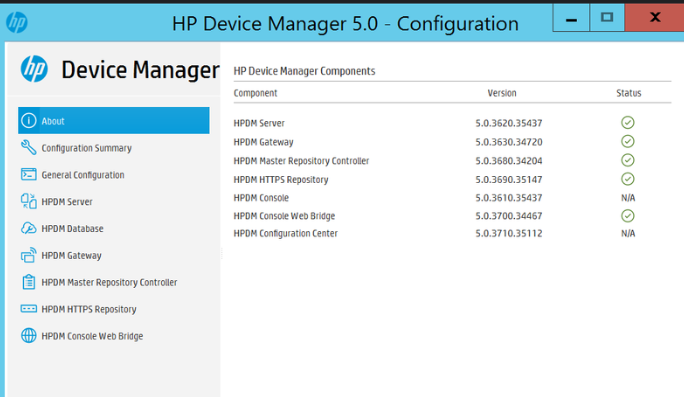Click status checkmark for HPDM HTTPS Repository row

click(x=628, y=179)
